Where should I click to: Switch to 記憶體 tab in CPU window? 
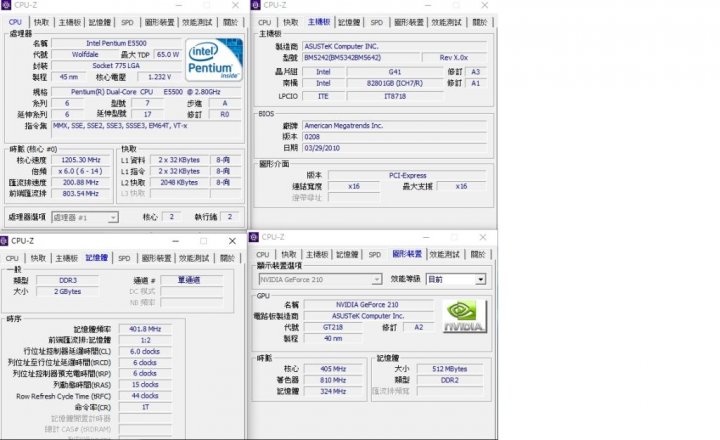pyautogui.click(x=100, y=22)
